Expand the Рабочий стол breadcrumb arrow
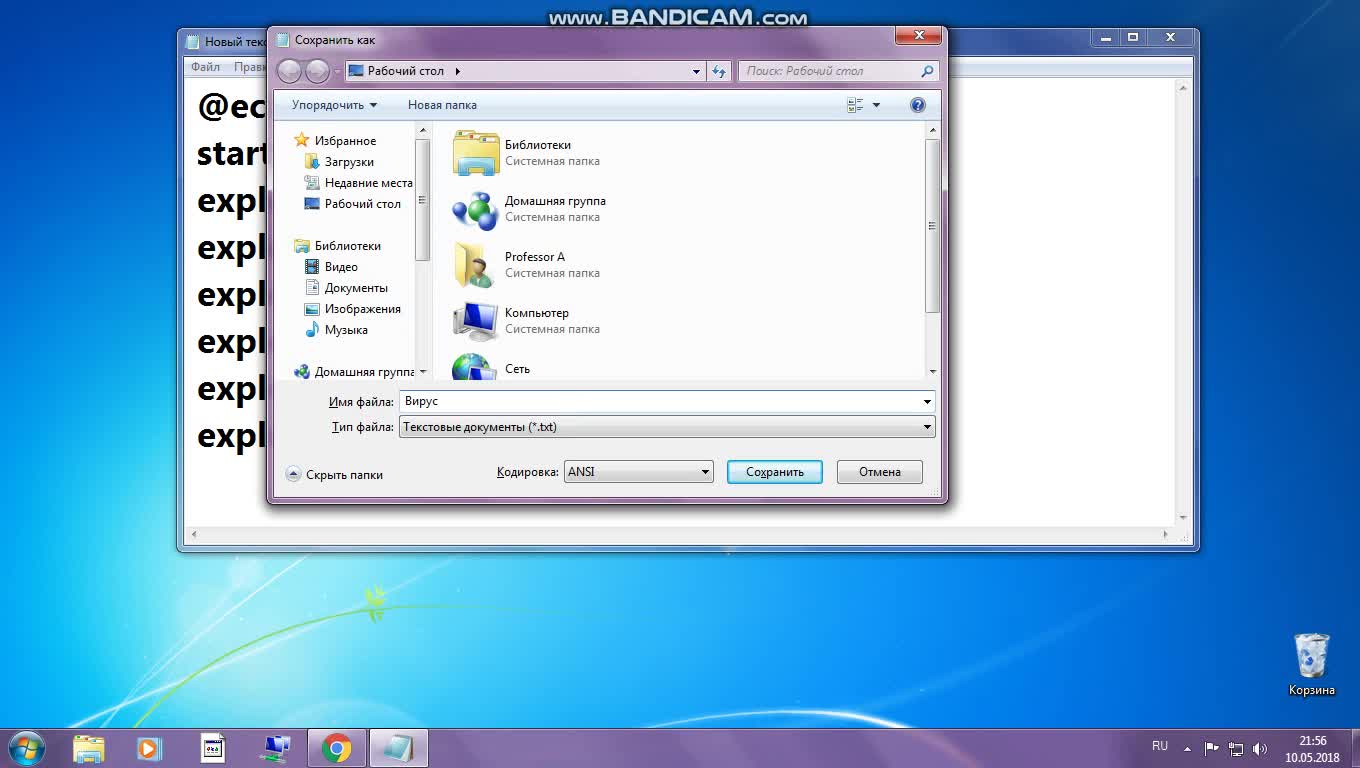 click(x=458, y=71)
